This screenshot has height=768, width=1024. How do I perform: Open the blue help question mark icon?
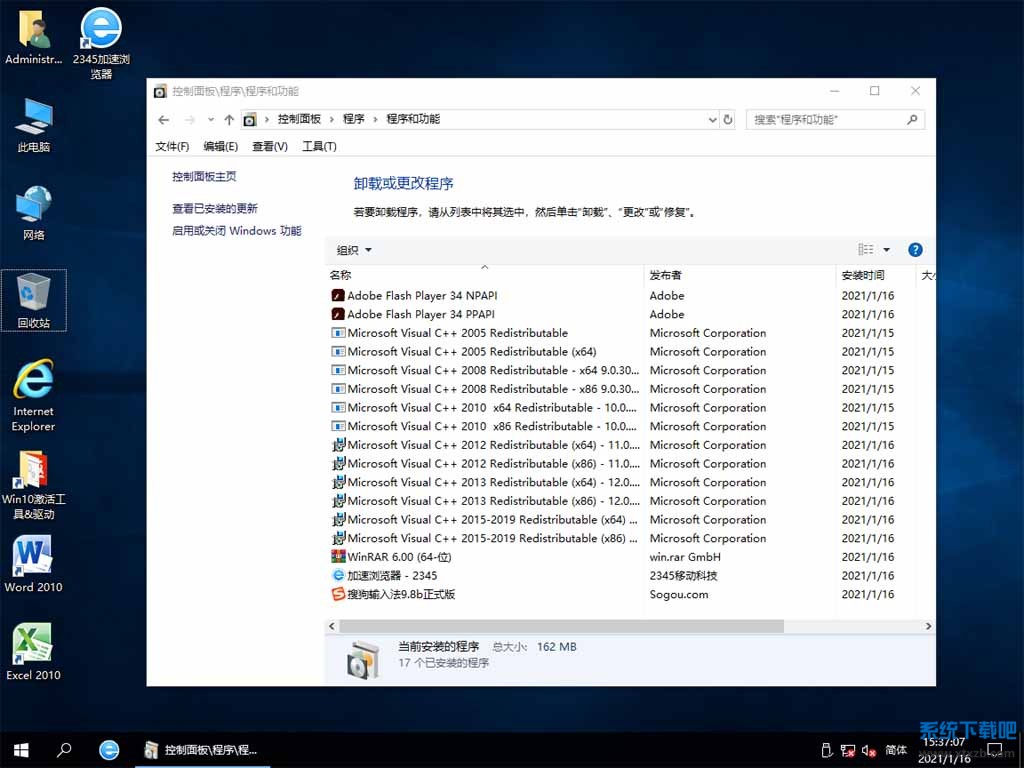[914, 250]
